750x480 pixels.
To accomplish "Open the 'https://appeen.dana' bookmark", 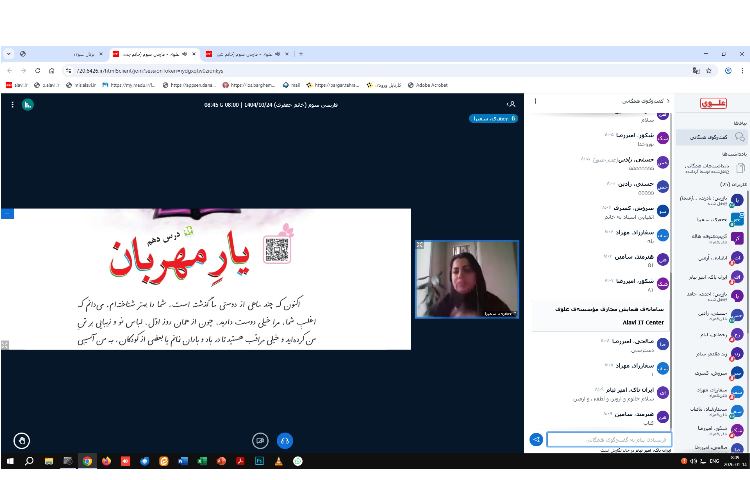I will click(x=189, y=85).
